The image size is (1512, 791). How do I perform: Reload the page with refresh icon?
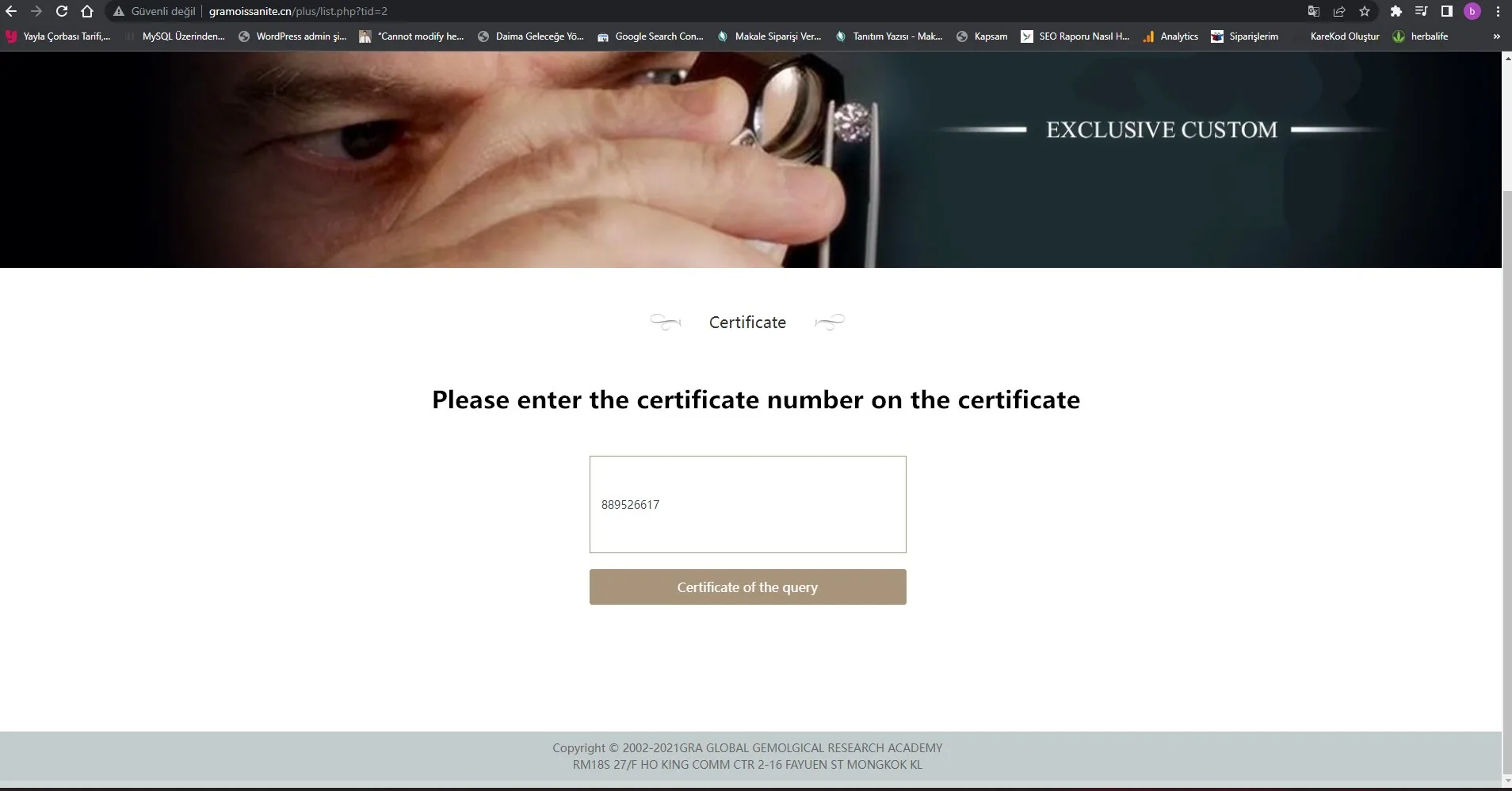tap(62, 11)
